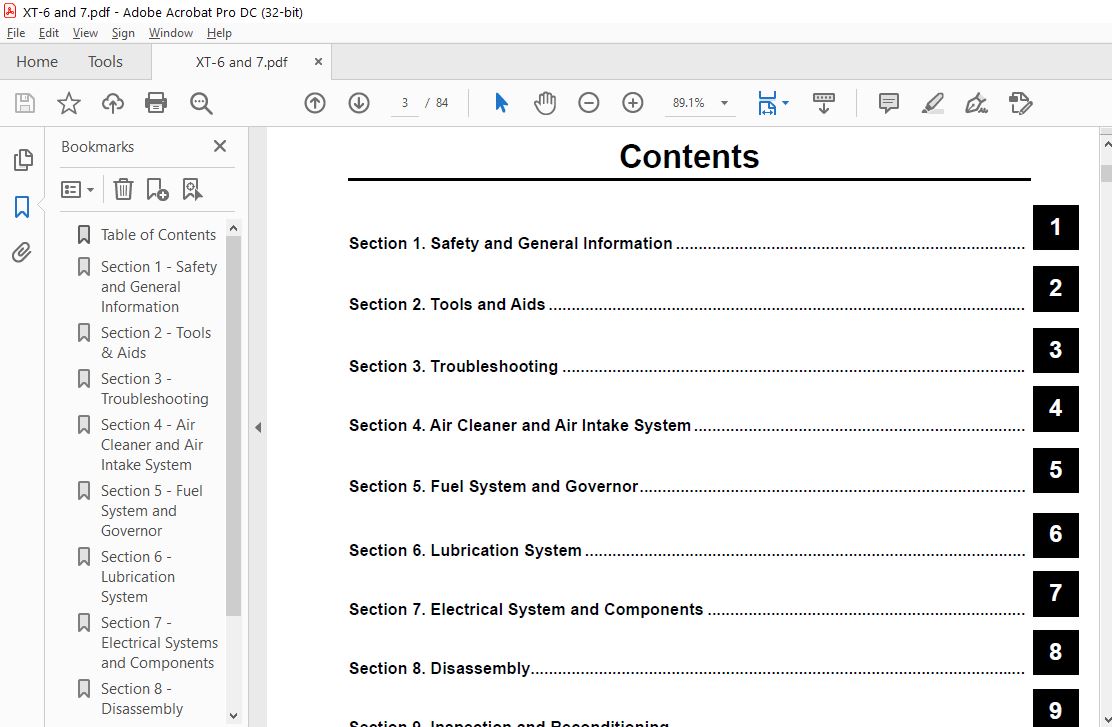Open Section 3 Troubleshooting bookmark
Screen dimensions: 1112x727
click(x=155, y=389)
